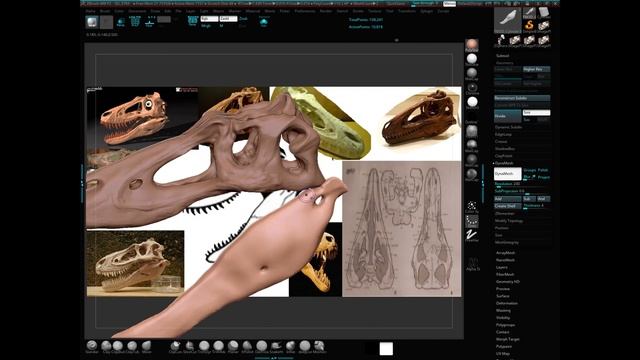The height and width of the screenshot is (360, 640).
Task: Choose the Chrome material sphere
Action: pos(472,88)
